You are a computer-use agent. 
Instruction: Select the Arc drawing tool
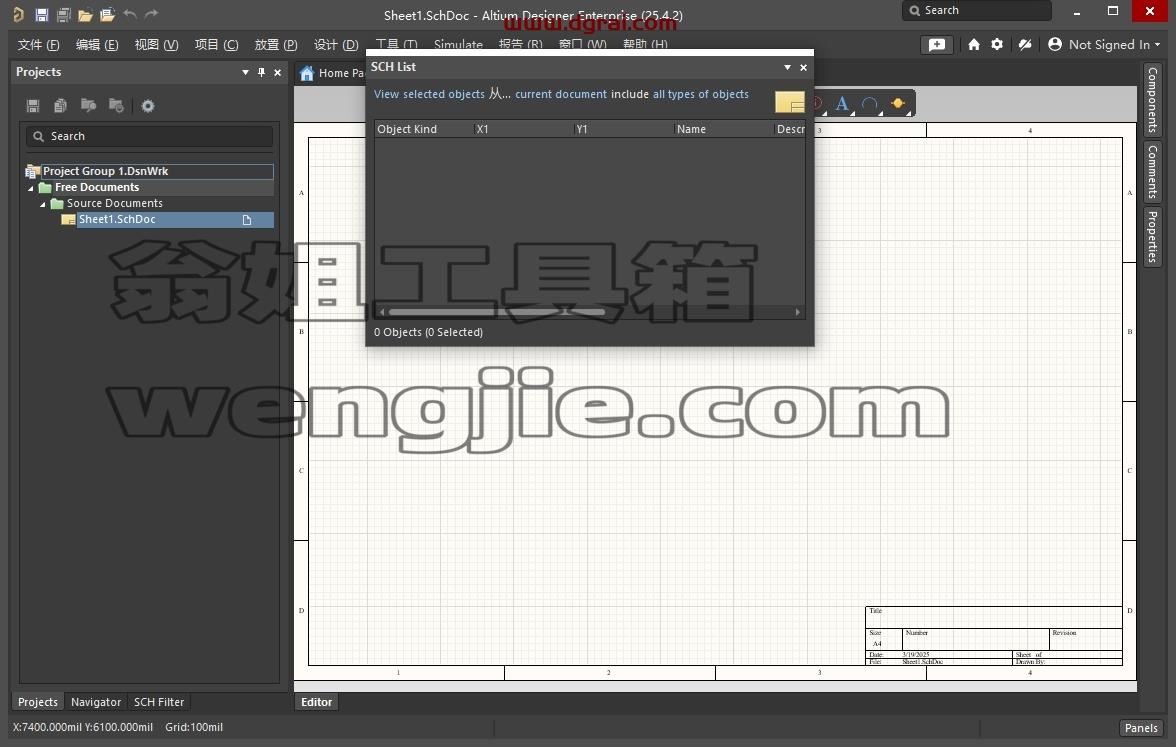[x=870, y=104]
